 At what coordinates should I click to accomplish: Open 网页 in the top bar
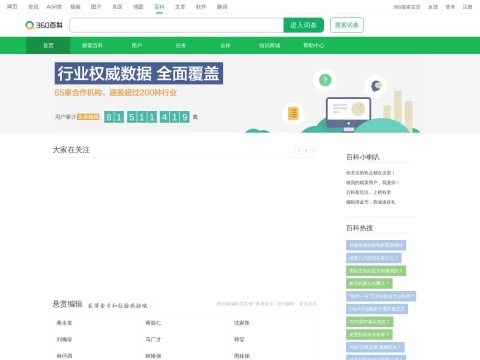[12, 7]
